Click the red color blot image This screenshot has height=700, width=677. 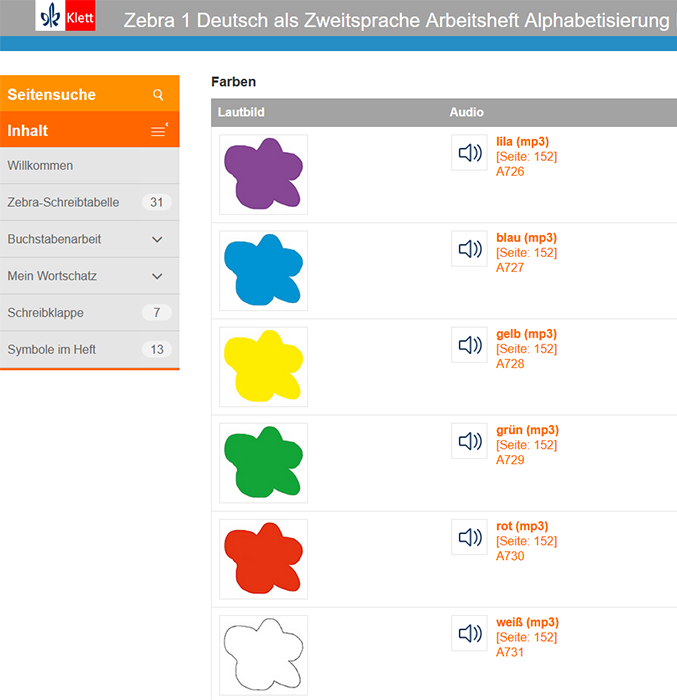pyautogui.click(x=263, y=559)
